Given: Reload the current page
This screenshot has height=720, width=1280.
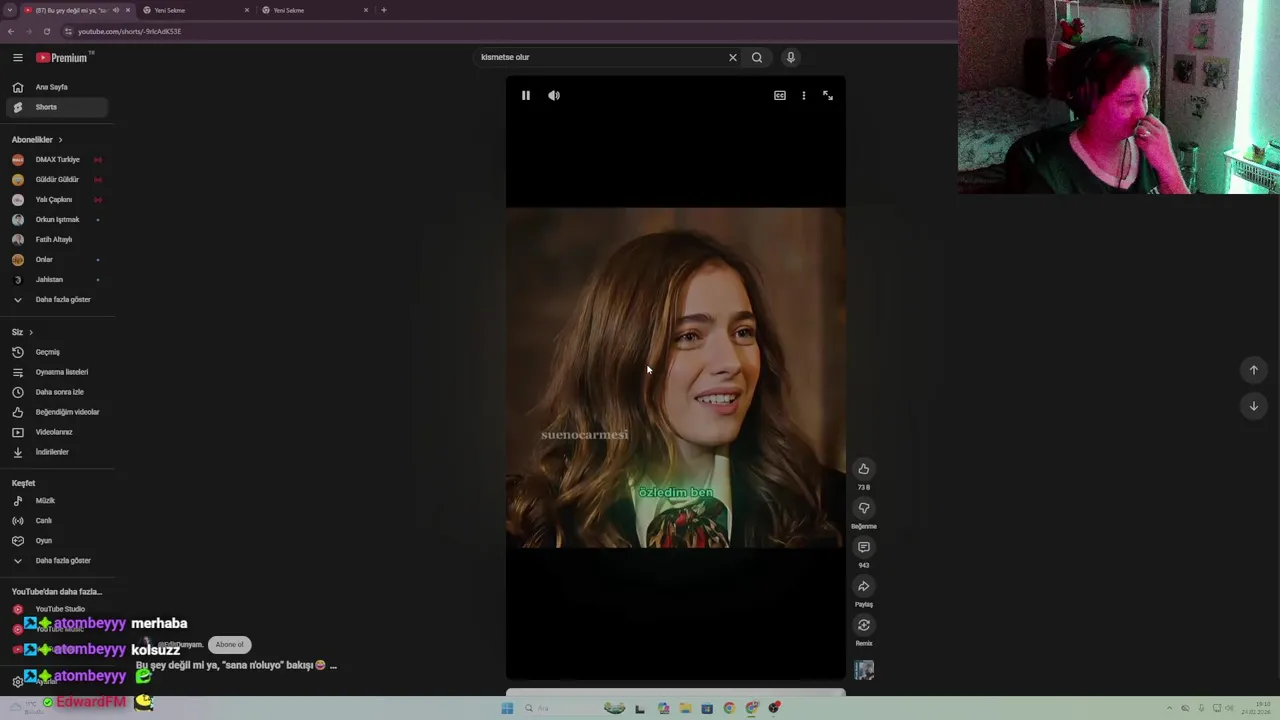Looking at the screenshot, I should click(x=47, y=31).
